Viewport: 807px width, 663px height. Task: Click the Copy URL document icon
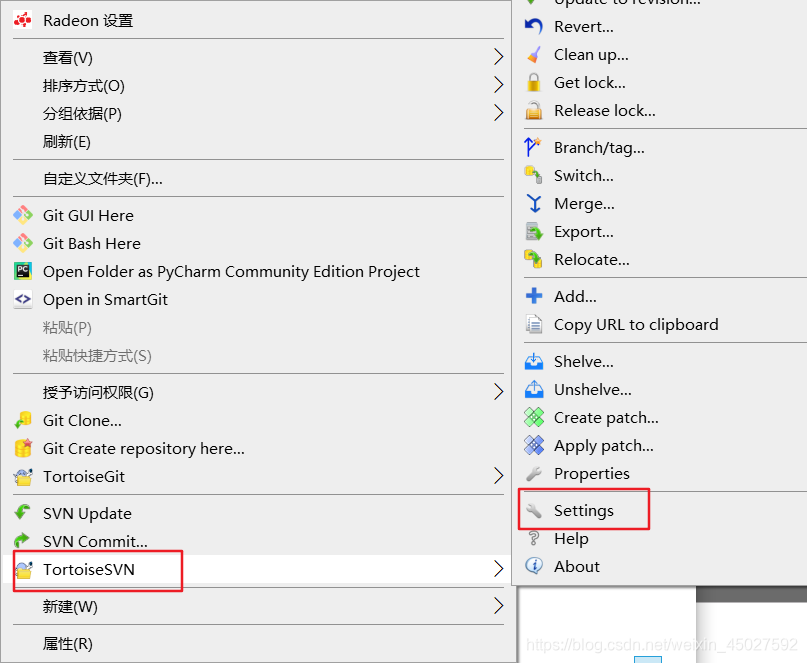(534, 324)
